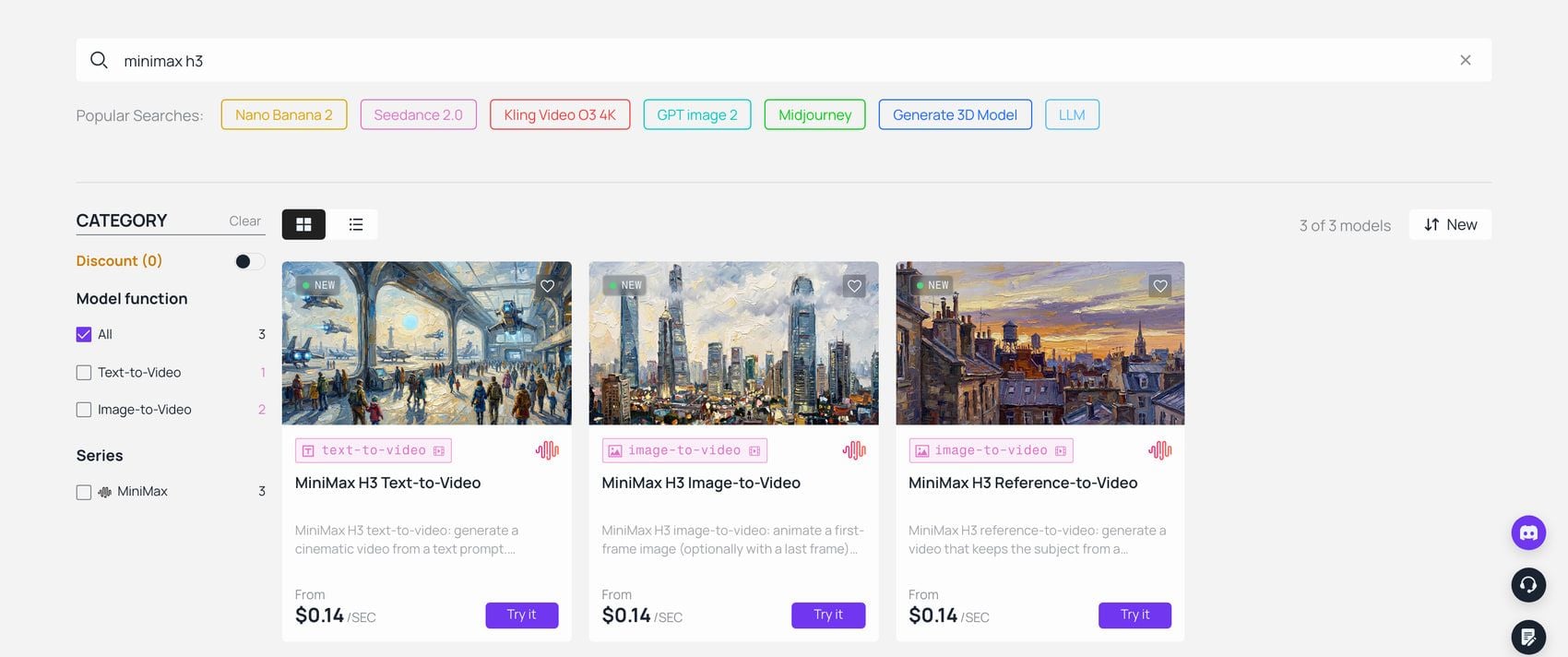Check the Text-to-Video filter checkbox

pos(84,373)
